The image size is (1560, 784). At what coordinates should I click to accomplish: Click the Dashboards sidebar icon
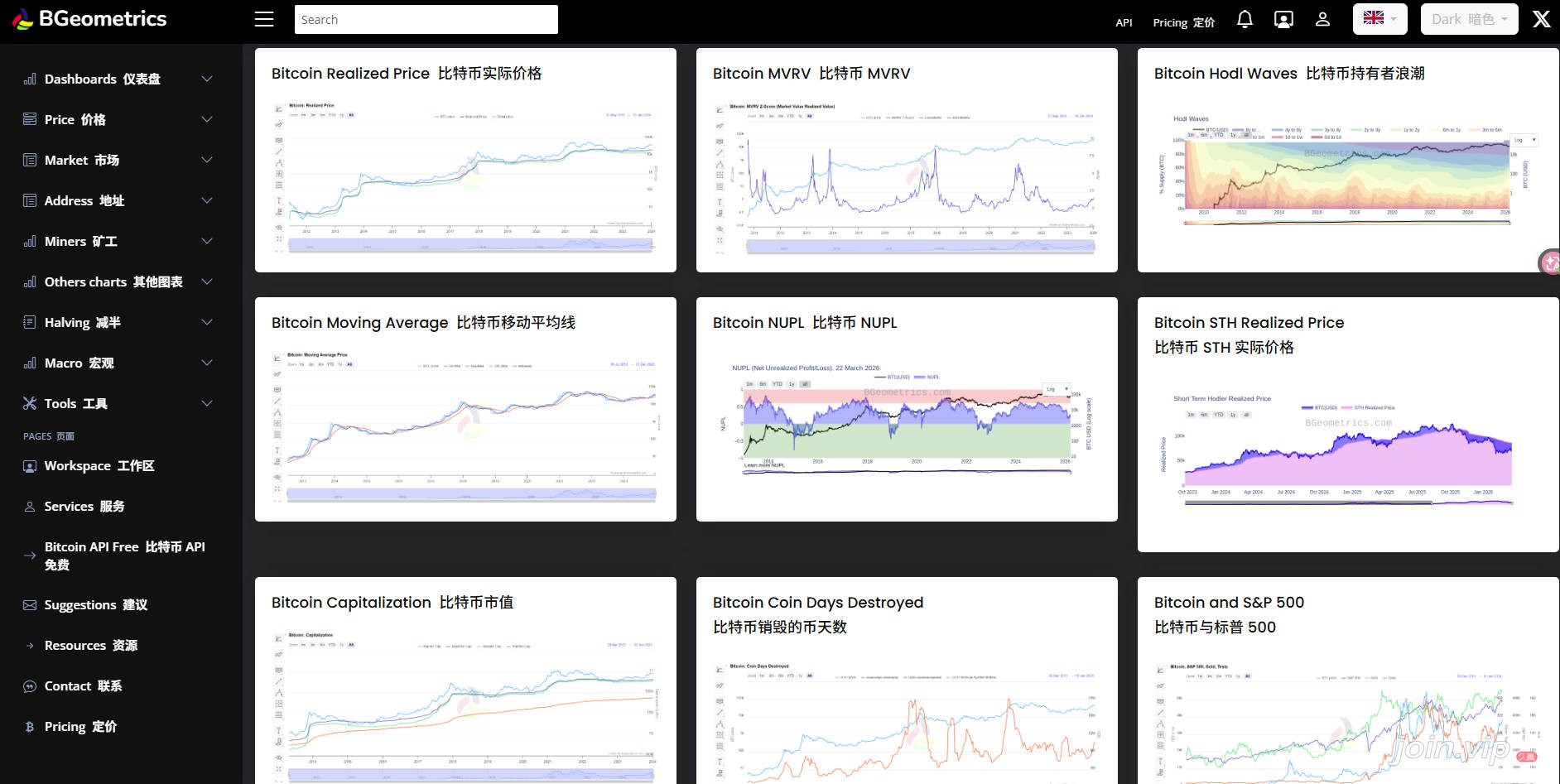30,79
